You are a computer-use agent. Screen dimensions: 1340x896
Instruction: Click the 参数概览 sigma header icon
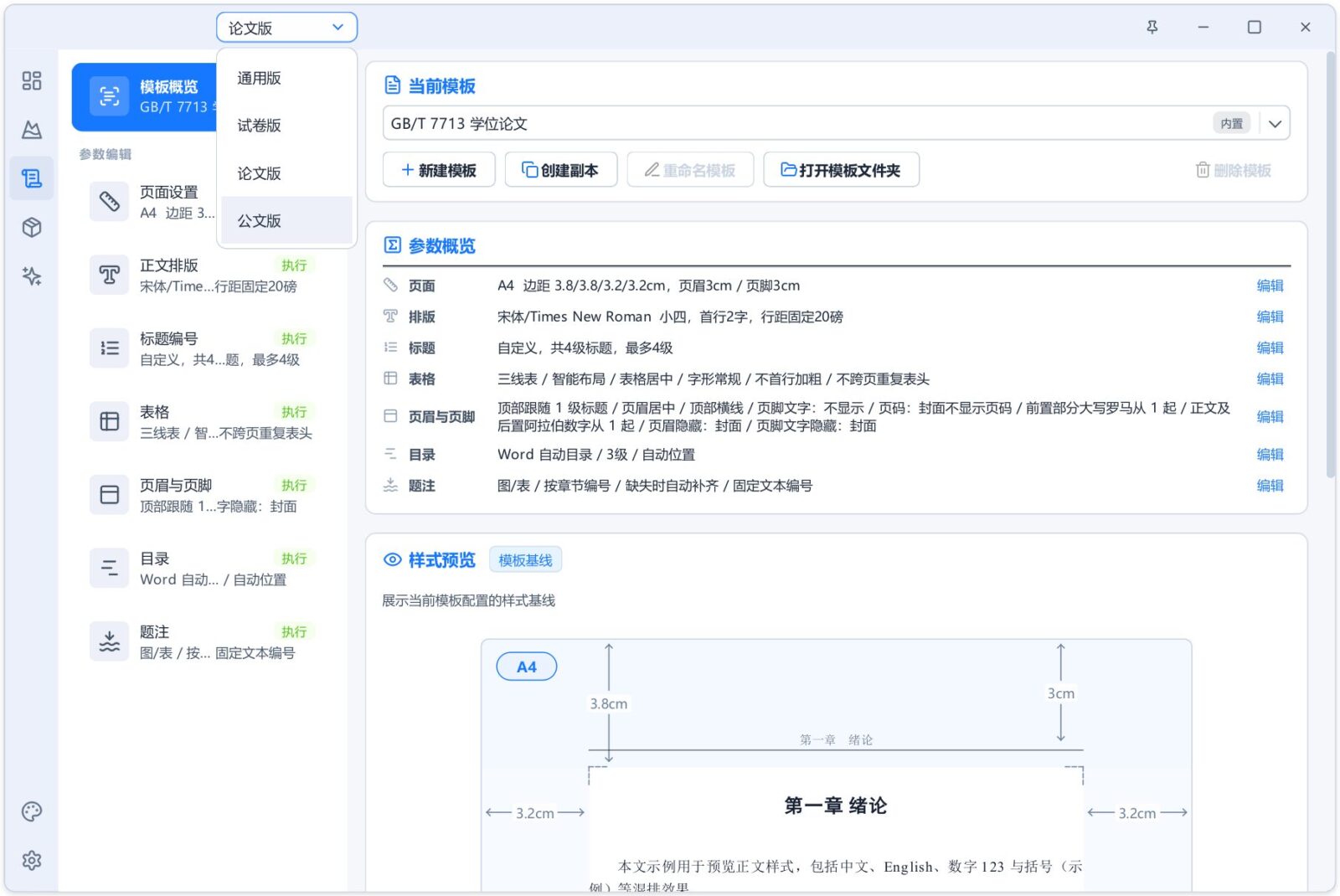392,245
